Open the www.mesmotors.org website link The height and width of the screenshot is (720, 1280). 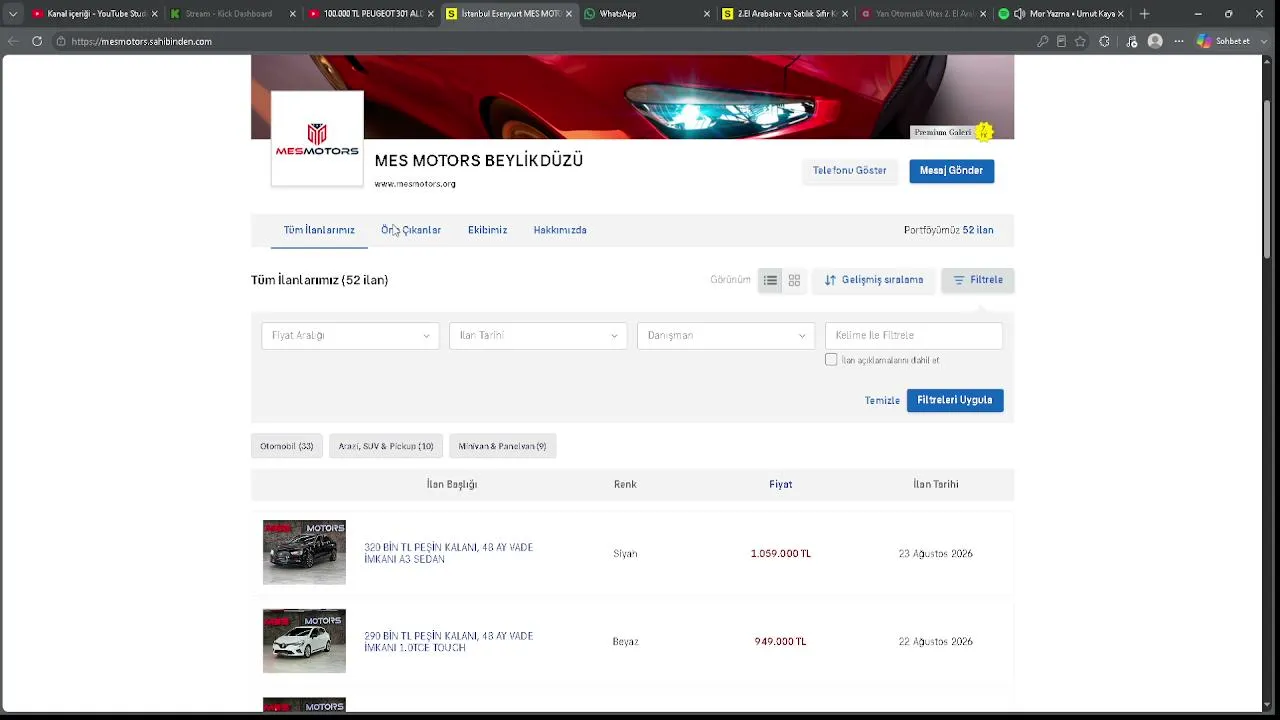point(415,184)
